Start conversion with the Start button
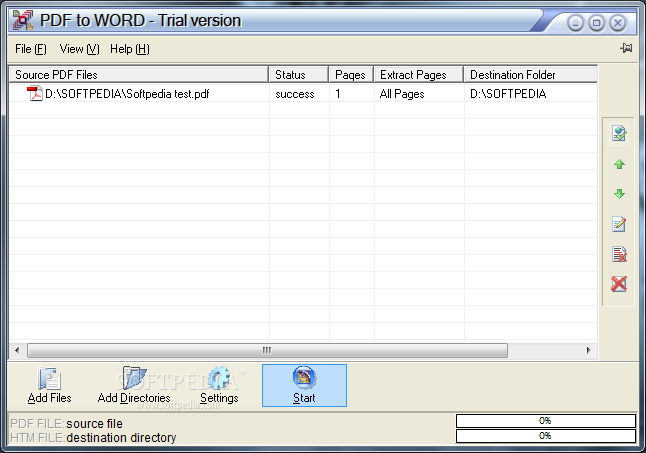The image size is (646, 453). (304, 385)
